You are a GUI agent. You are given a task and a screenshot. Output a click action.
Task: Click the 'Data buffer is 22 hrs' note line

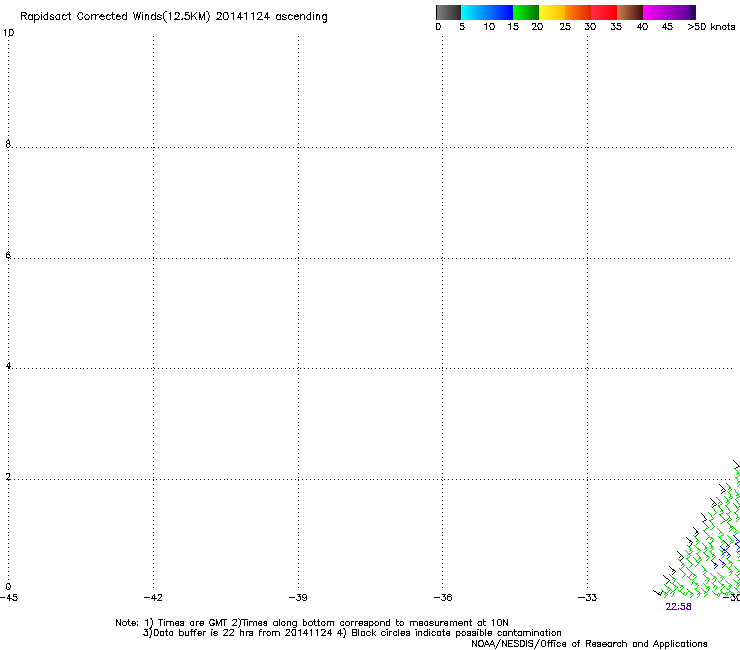pyautogui.click(x=352, y=633)
